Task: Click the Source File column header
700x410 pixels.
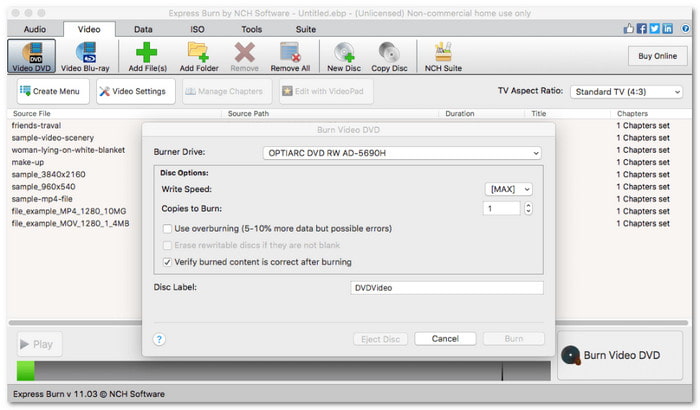Action: click(x=114, y=114)
